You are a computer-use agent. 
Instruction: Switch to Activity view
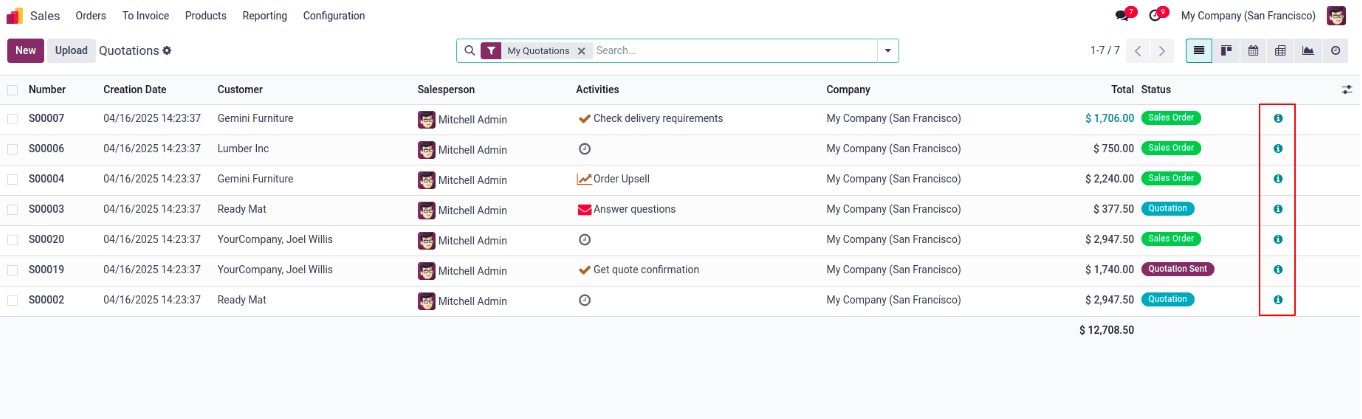(1335, 51)
